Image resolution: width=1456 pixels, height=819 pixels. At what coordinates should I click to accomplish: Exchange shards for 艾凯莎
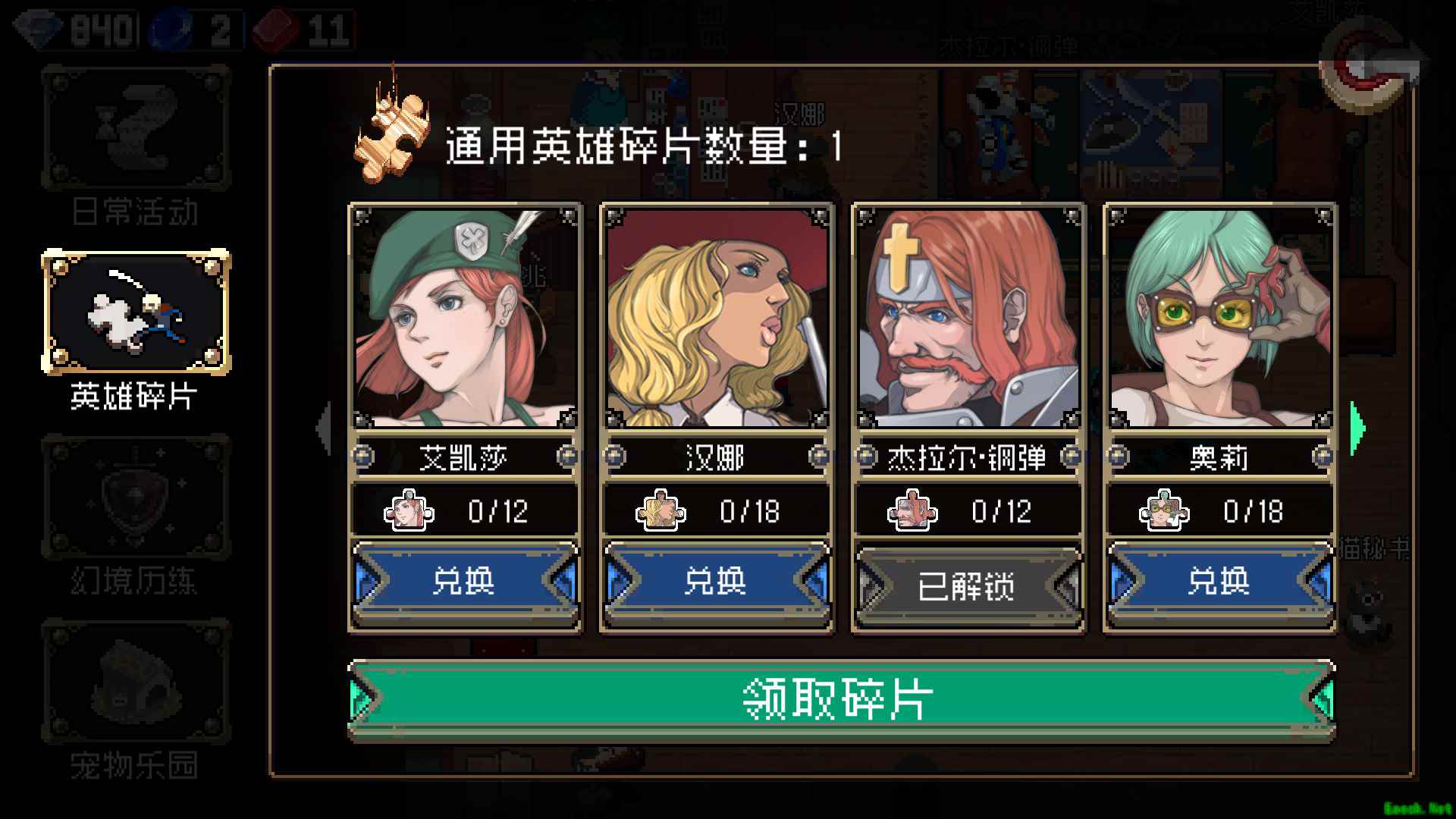tap(465, 582)
